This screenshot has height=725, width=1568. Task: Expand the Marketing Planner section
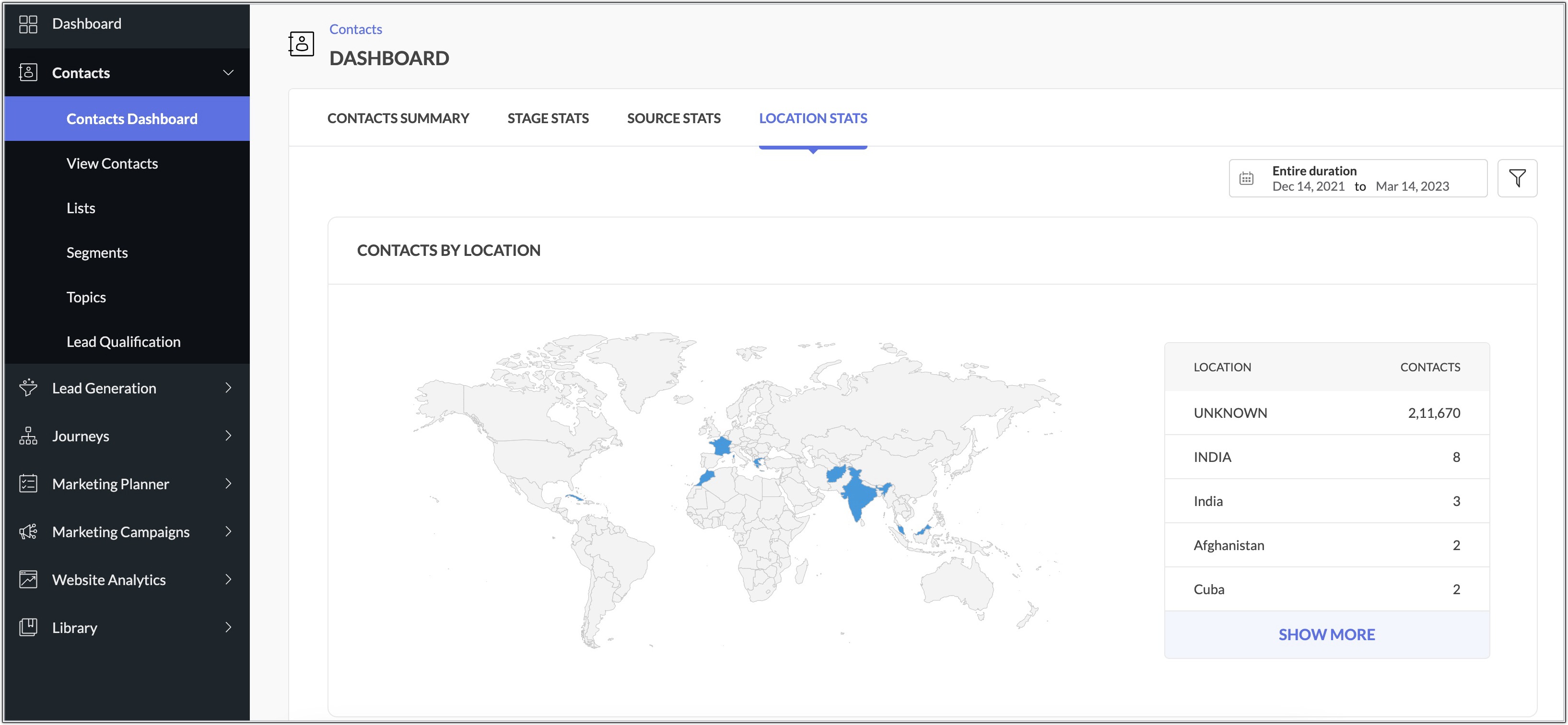(229, 483)
